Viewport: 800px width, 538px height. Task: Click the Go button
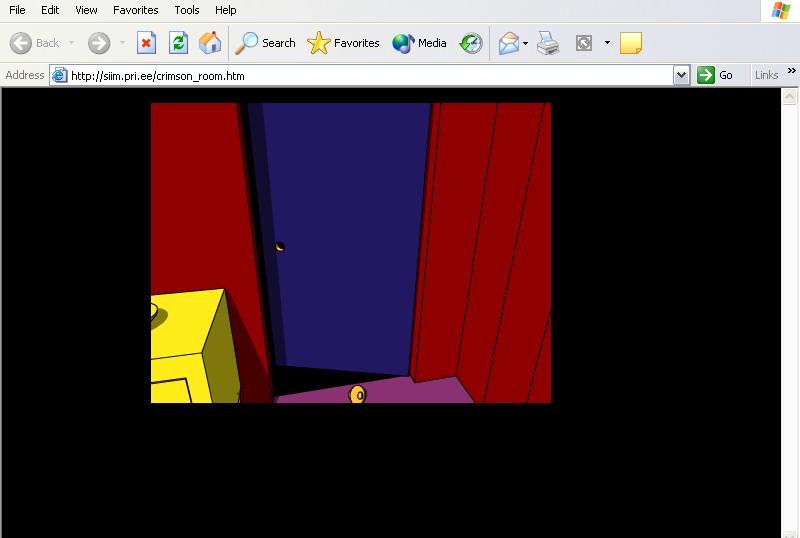(x=716, y=76)
